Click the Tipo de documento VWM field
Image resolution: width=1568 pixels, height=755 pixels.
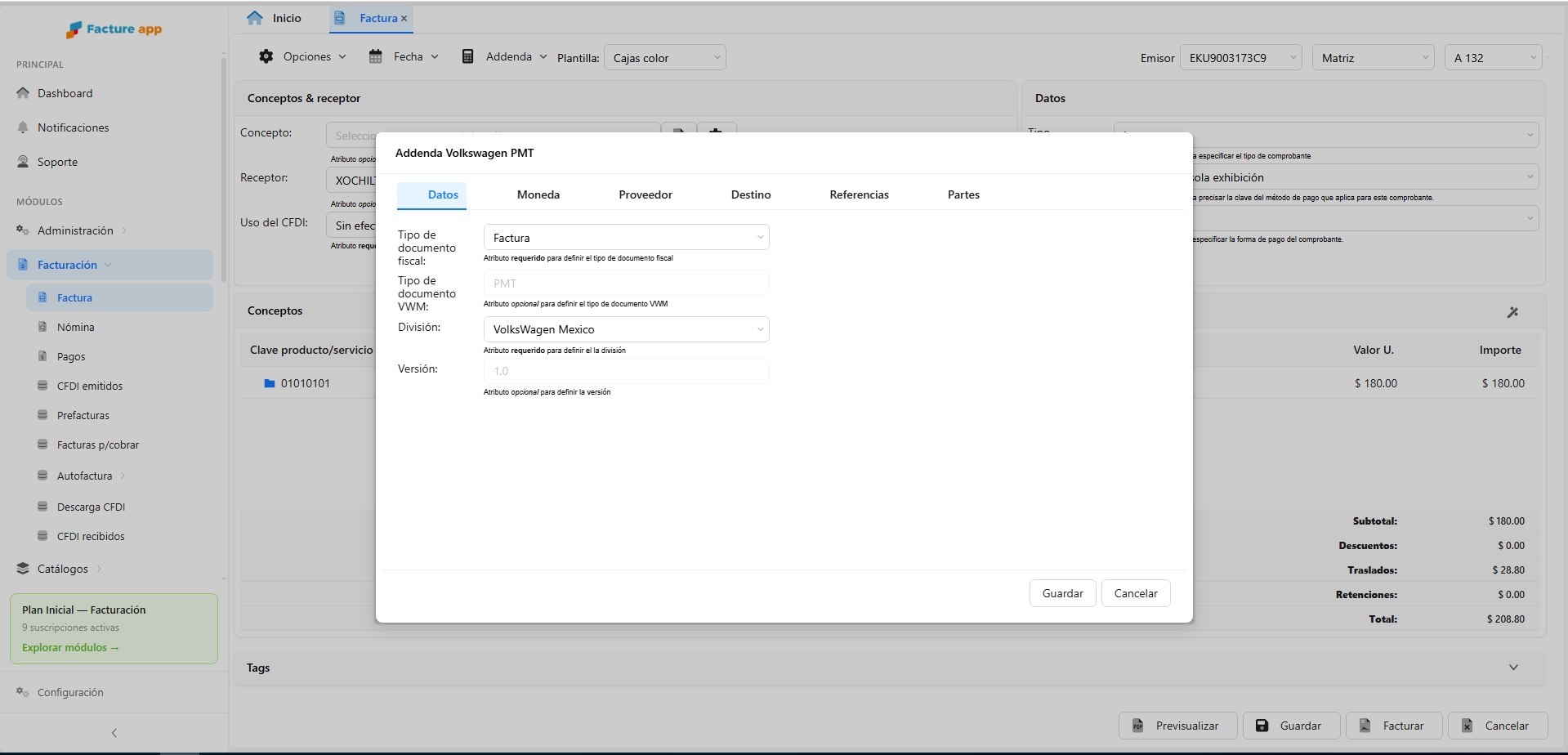point(627,284)
